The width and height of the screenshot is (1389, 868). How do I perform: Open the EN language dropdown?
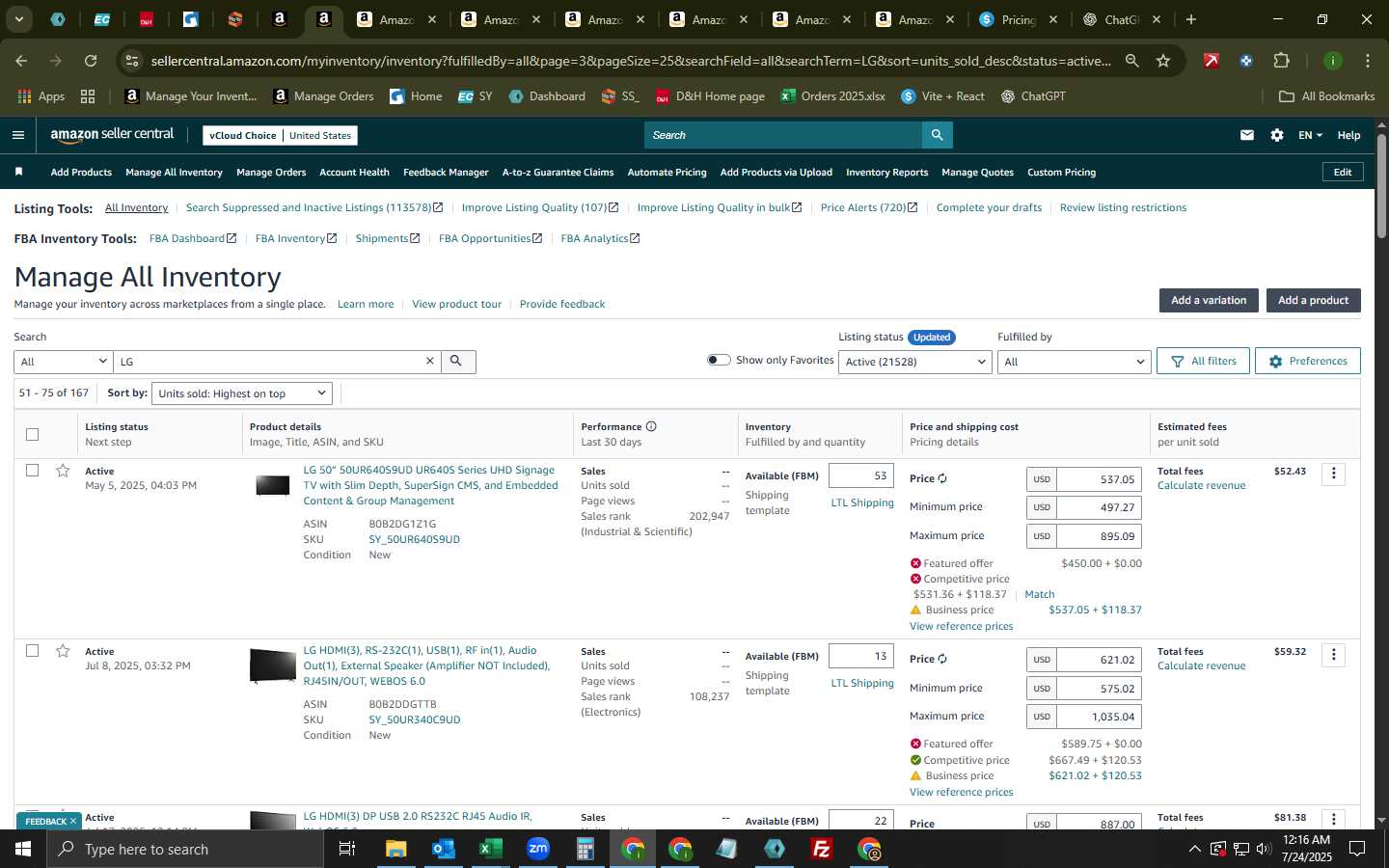1310,135
